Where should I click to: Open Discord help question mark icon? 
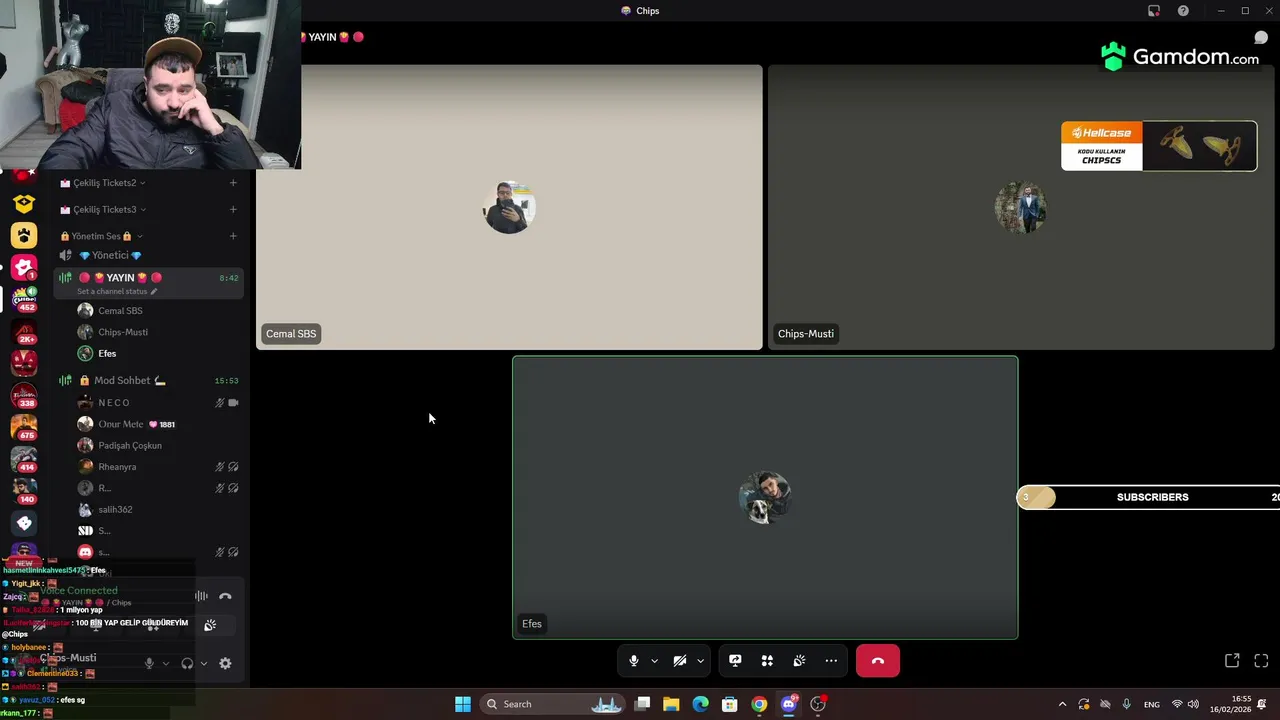pyautogui.click(x=1183, y=11)
